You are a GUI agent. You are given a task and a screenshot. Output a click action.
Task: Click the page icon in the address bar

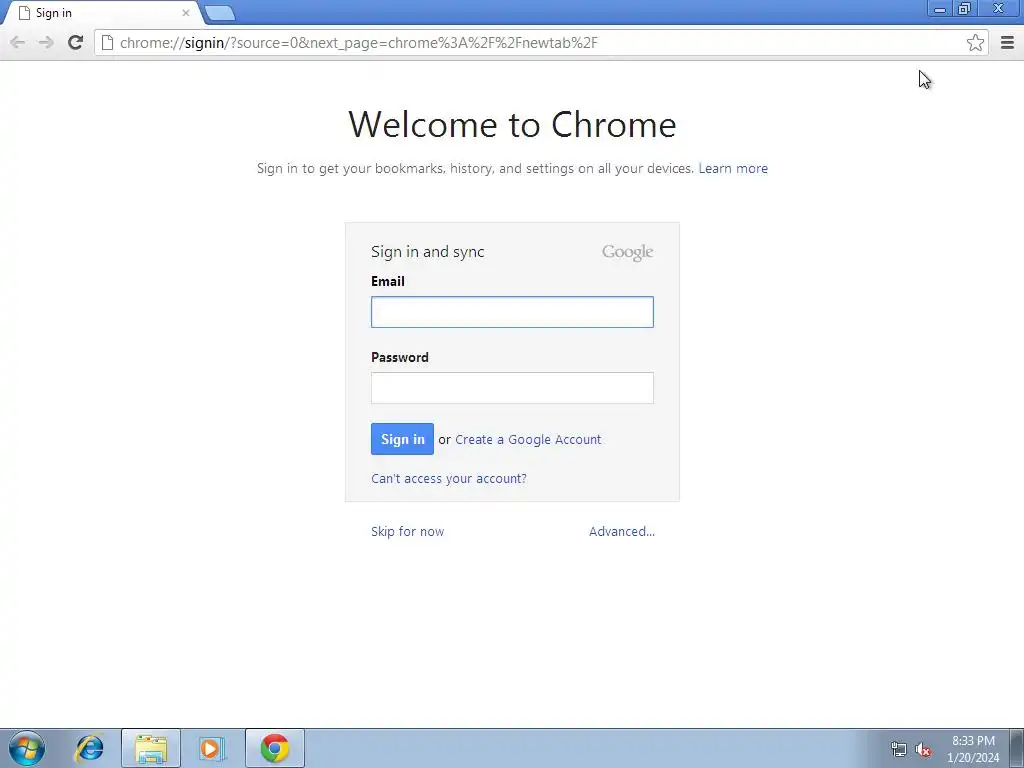[108, 42]
